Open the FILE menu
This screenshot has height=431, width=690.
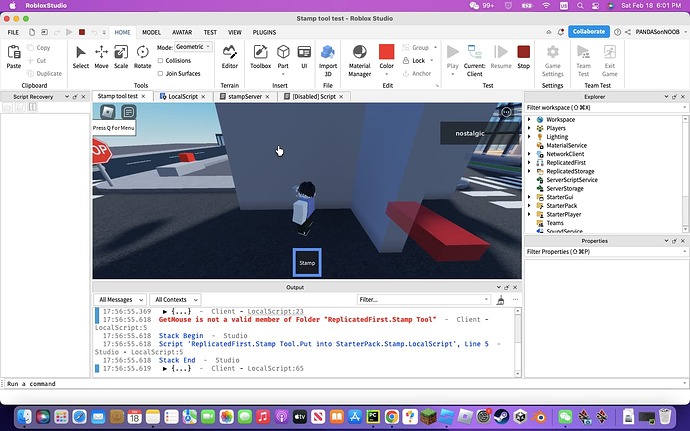(13, 32)
